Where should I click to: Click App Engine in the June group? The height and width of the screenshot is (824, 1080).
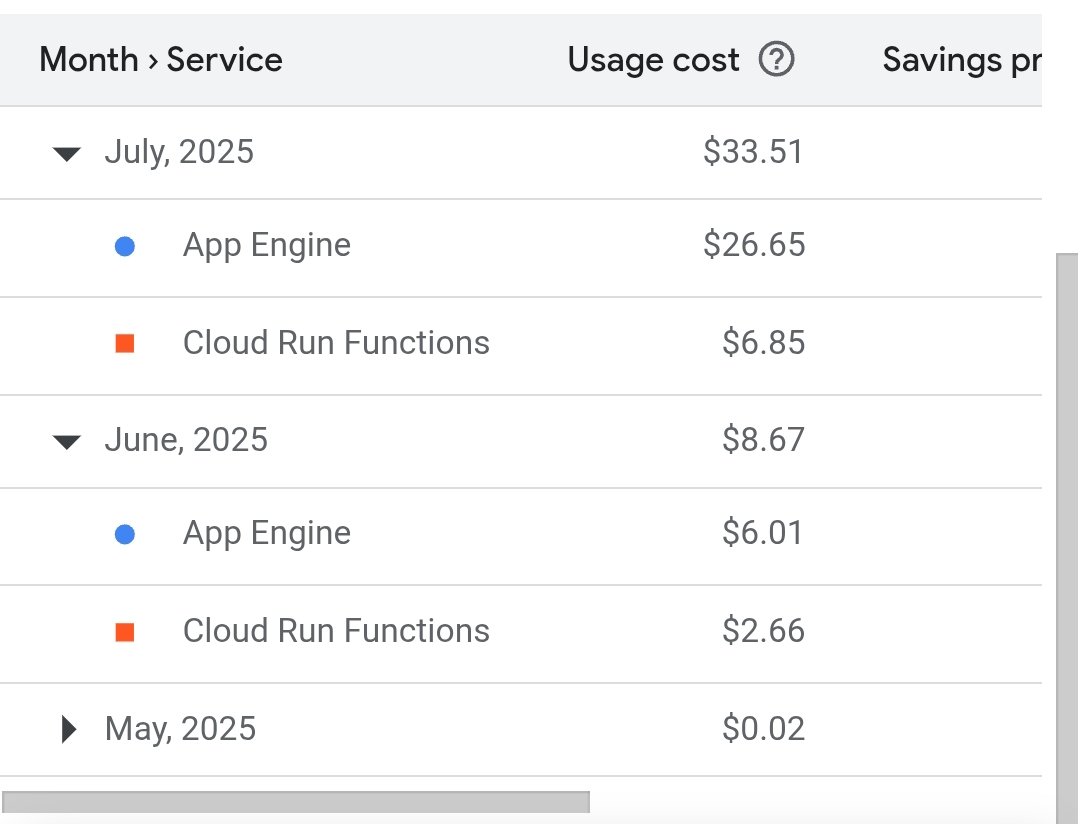click(x=267, y=533)
